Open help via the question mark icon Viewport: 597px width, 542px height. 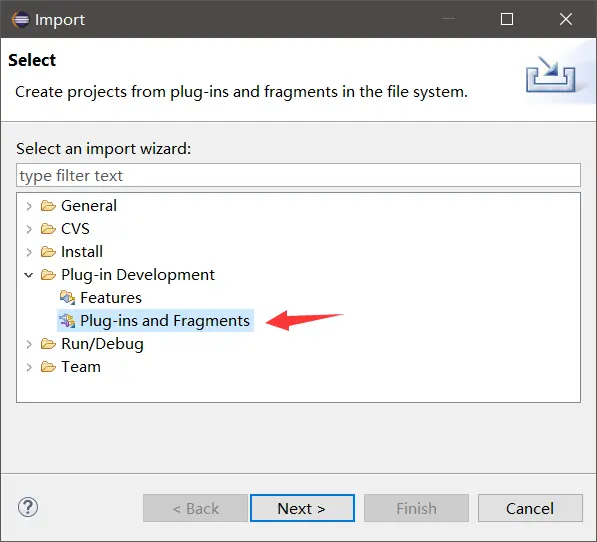(x=28, y=507)
